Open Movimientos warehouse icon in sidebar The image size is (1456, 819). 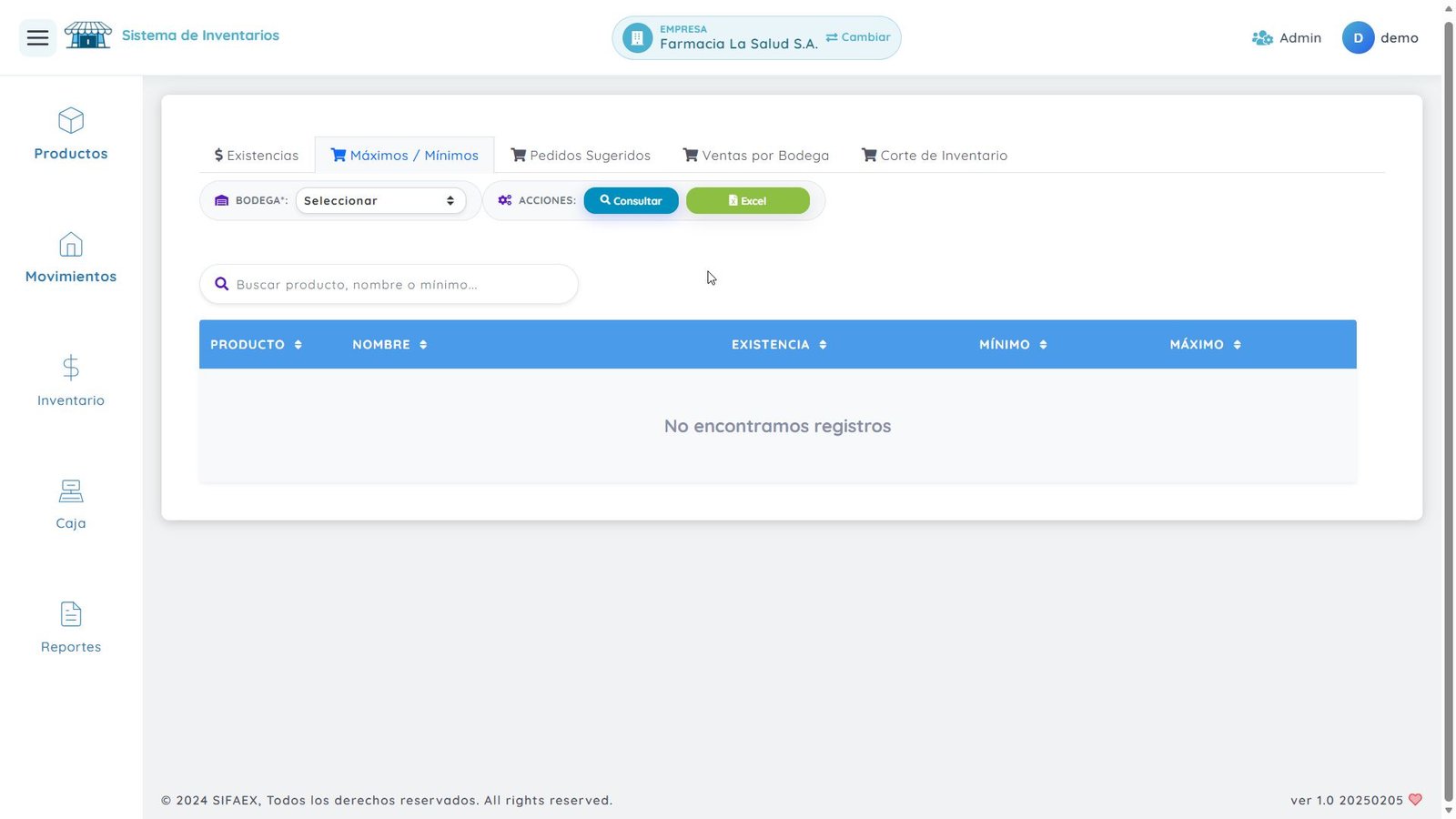[x=71, y=244]
